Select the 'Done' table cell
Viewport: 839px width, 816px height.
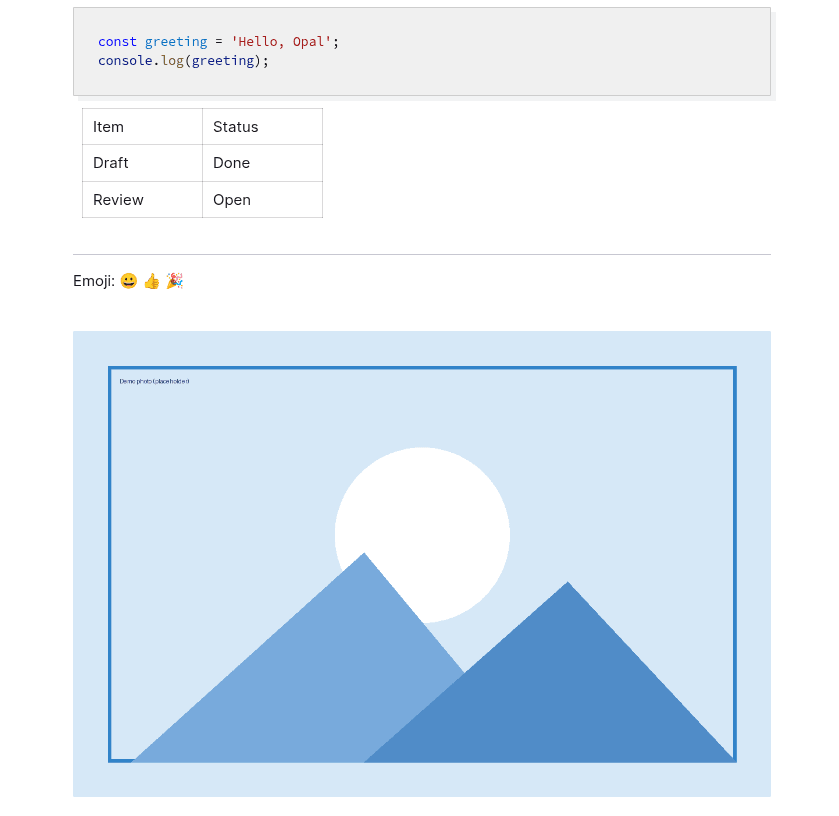click(x=262, y=163)
